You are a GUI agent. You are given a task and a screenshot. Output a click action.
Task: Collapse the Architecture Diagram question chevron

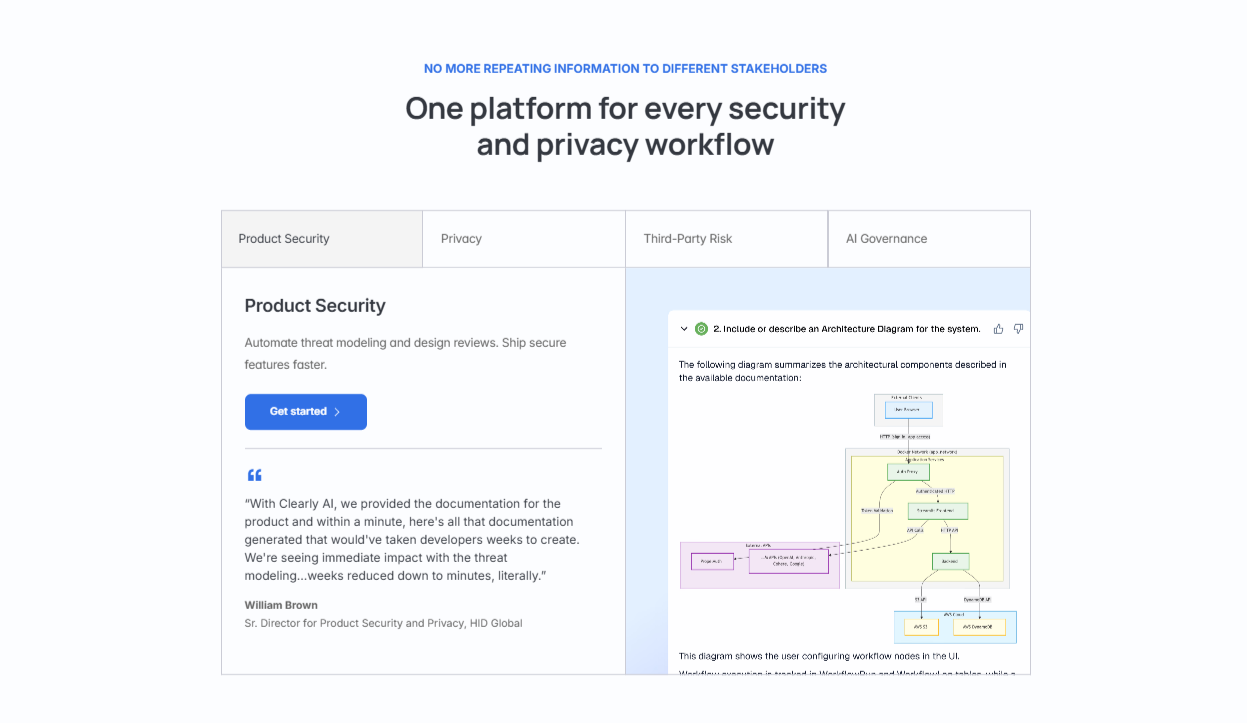point(684,329)
